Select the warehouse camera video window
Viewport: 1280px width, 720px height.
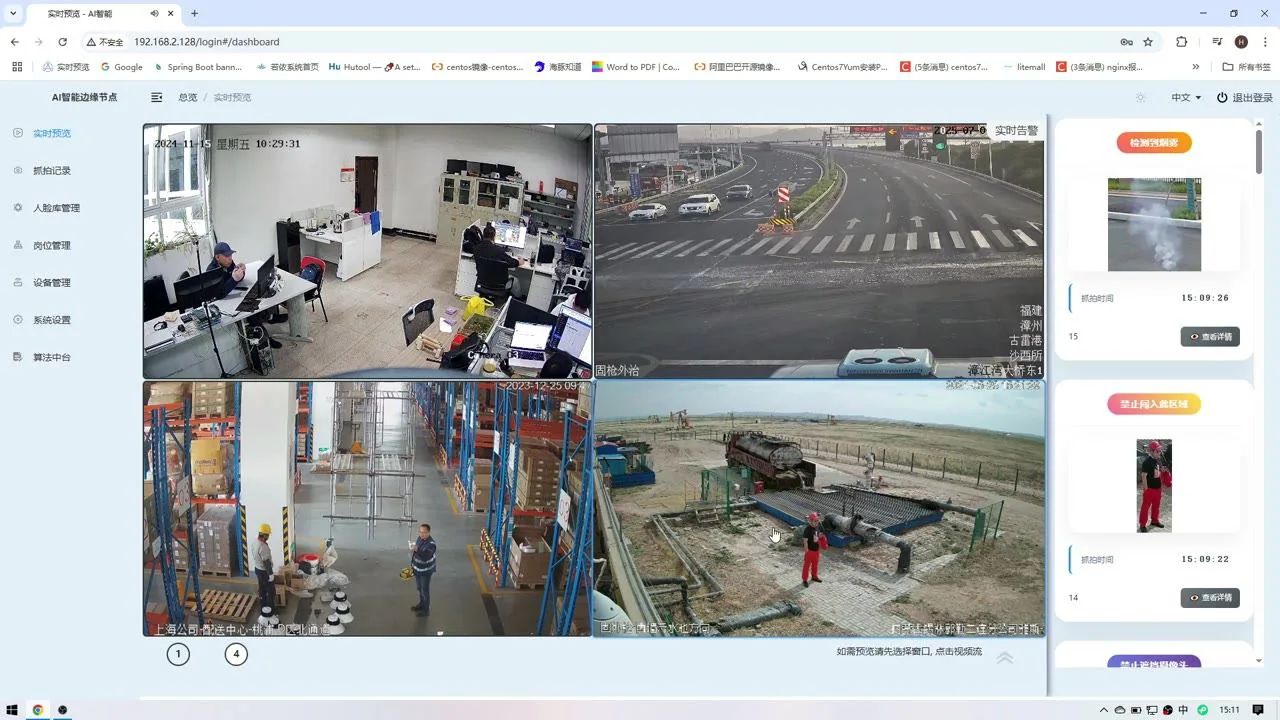[x=368, y=508]
